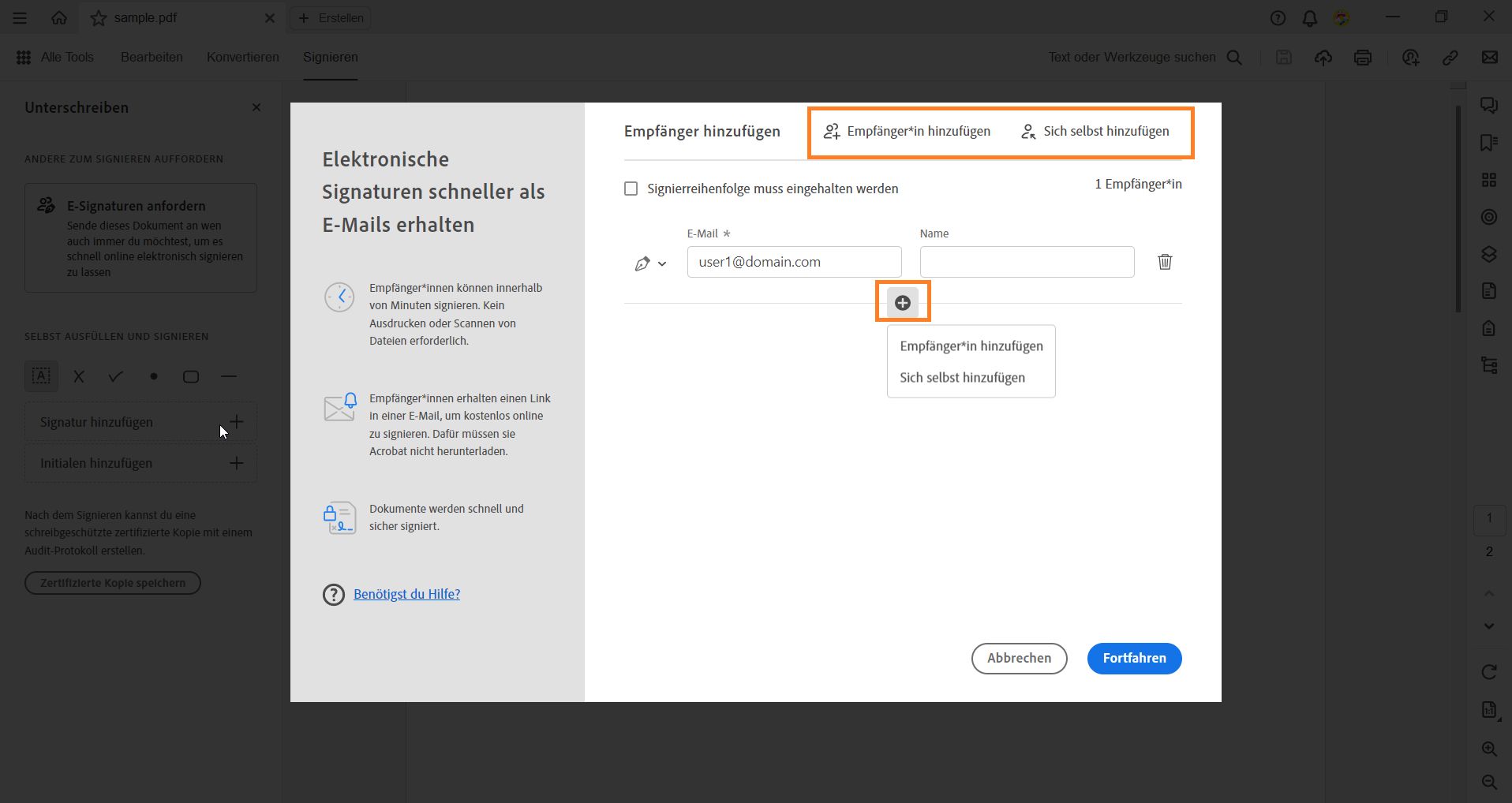Screen dimensions: 1512x803
Task: Select the X signing tool
Action: 78,376
